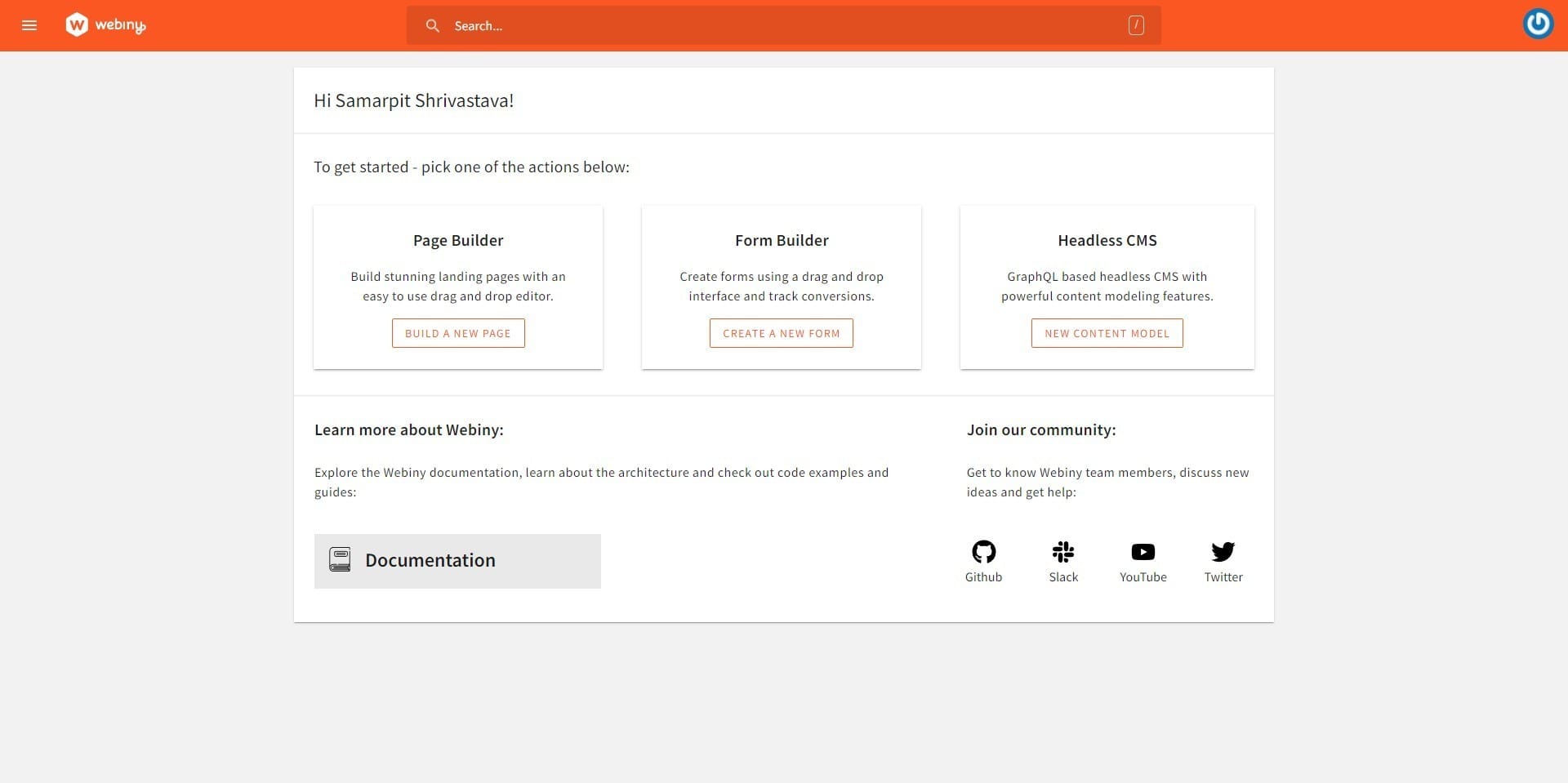Click the YouTube text label
The height and width of the screenshot is (783, 1568).
tap(1143, 577)
